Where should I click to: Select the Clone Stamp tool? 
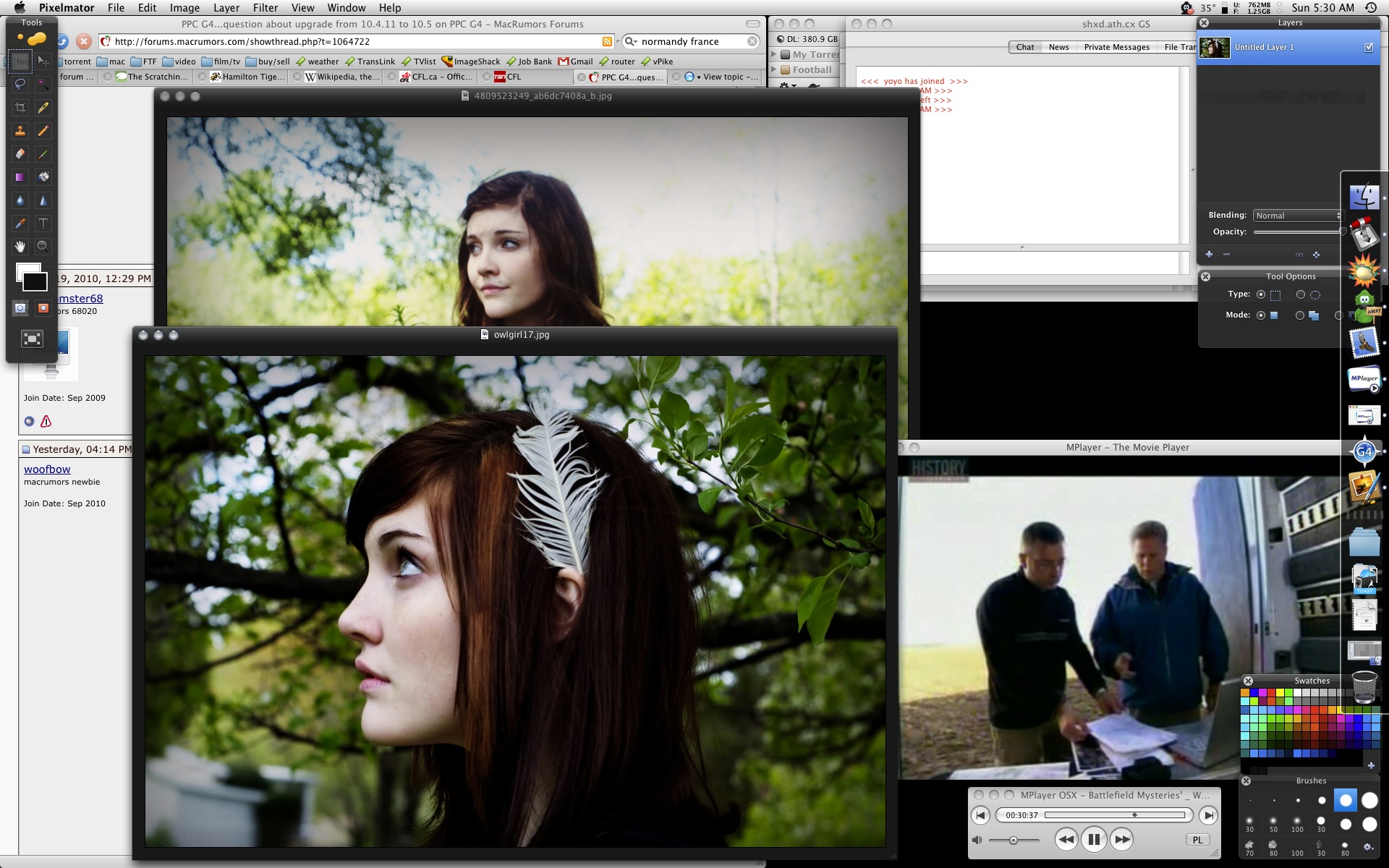pyautogui.click(x=20, y=131)
